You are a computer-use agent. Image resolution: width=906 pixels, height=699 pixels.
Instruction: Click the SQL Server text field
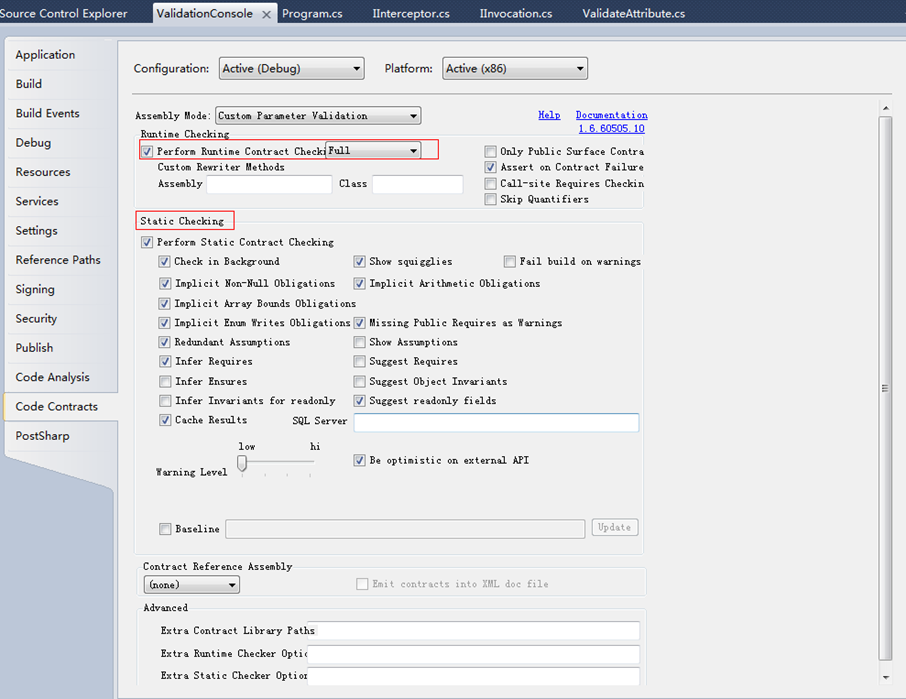[x=496, y=422]
